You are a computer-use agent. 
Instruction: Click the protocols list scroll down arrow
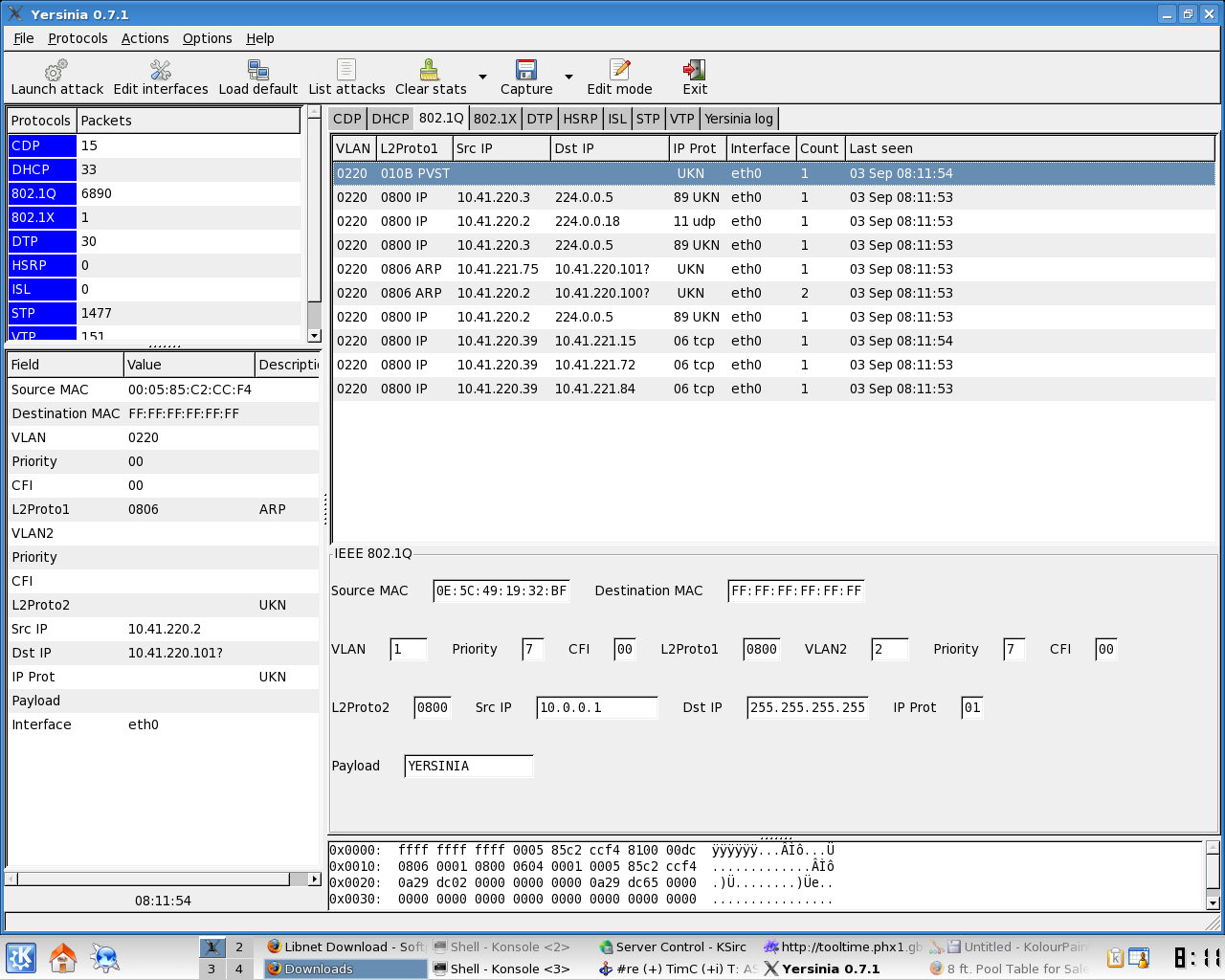314,336
